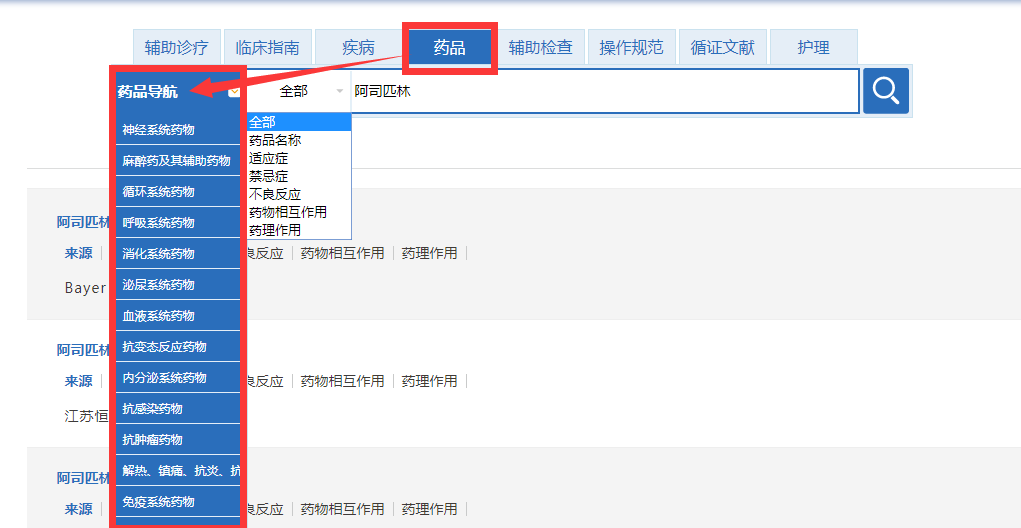Click 药理作用 in the Bayer result

coord(429,253)
